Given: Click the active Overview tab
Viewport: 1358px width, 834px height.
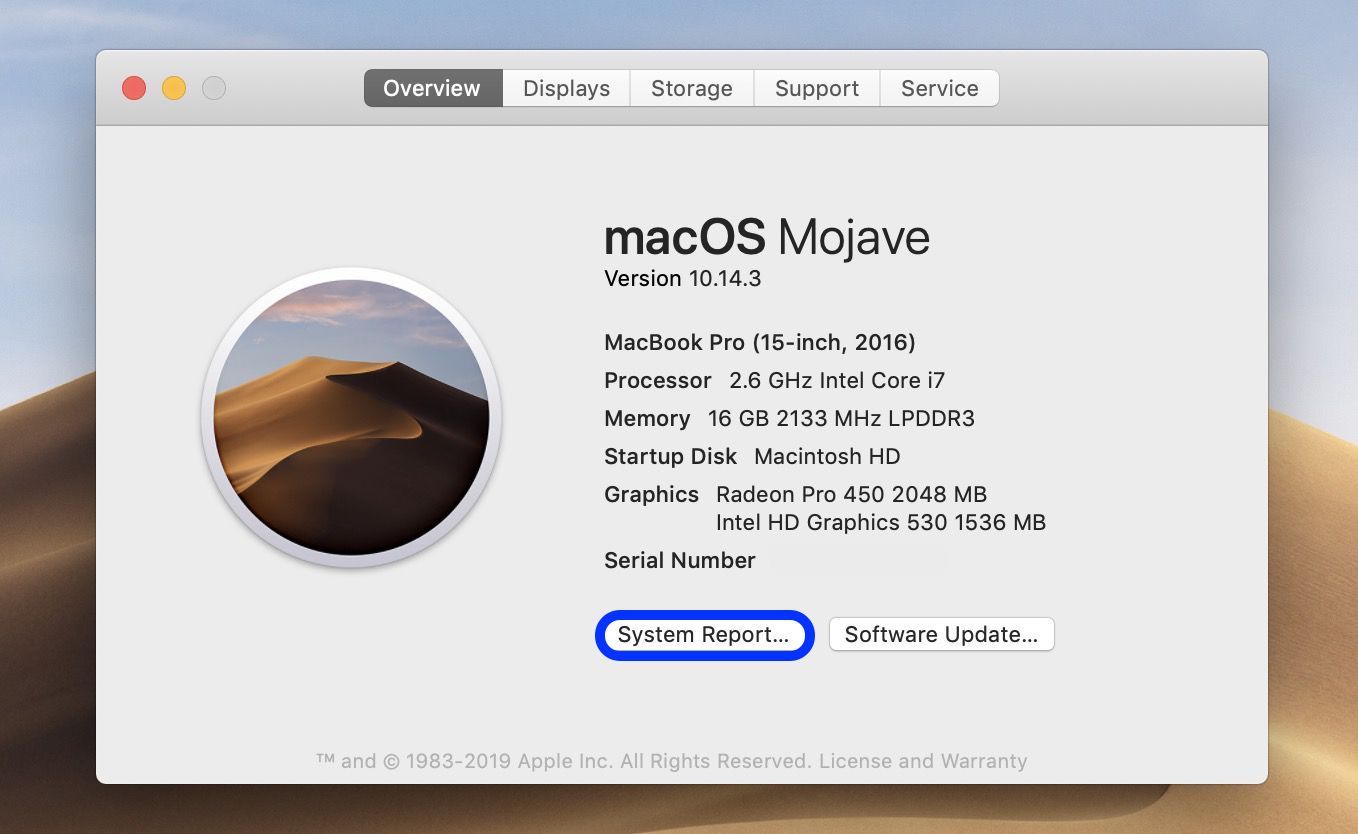Looking at the screenshot, I should 431,88.
